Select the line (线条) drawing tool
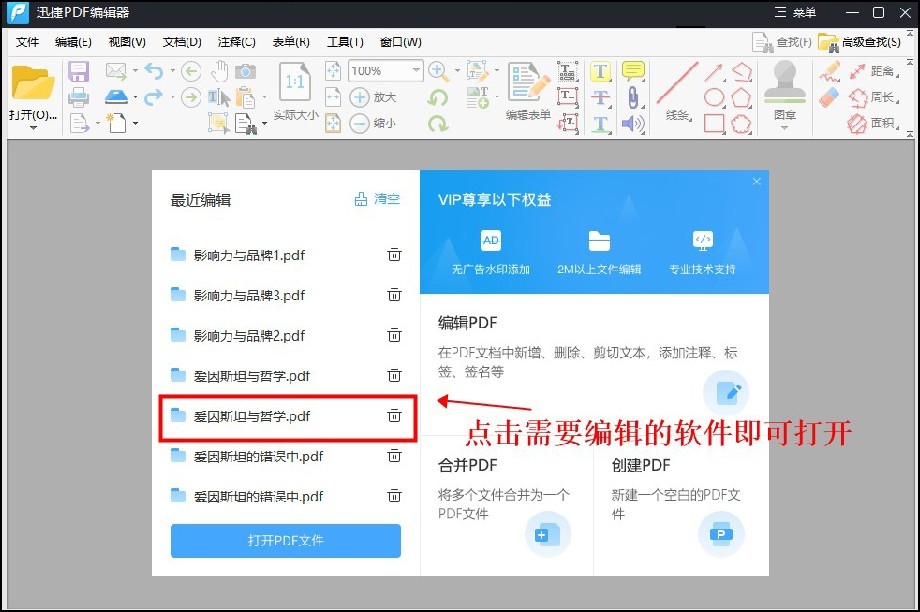Screen dimensions: 920x612 (676, 82)
